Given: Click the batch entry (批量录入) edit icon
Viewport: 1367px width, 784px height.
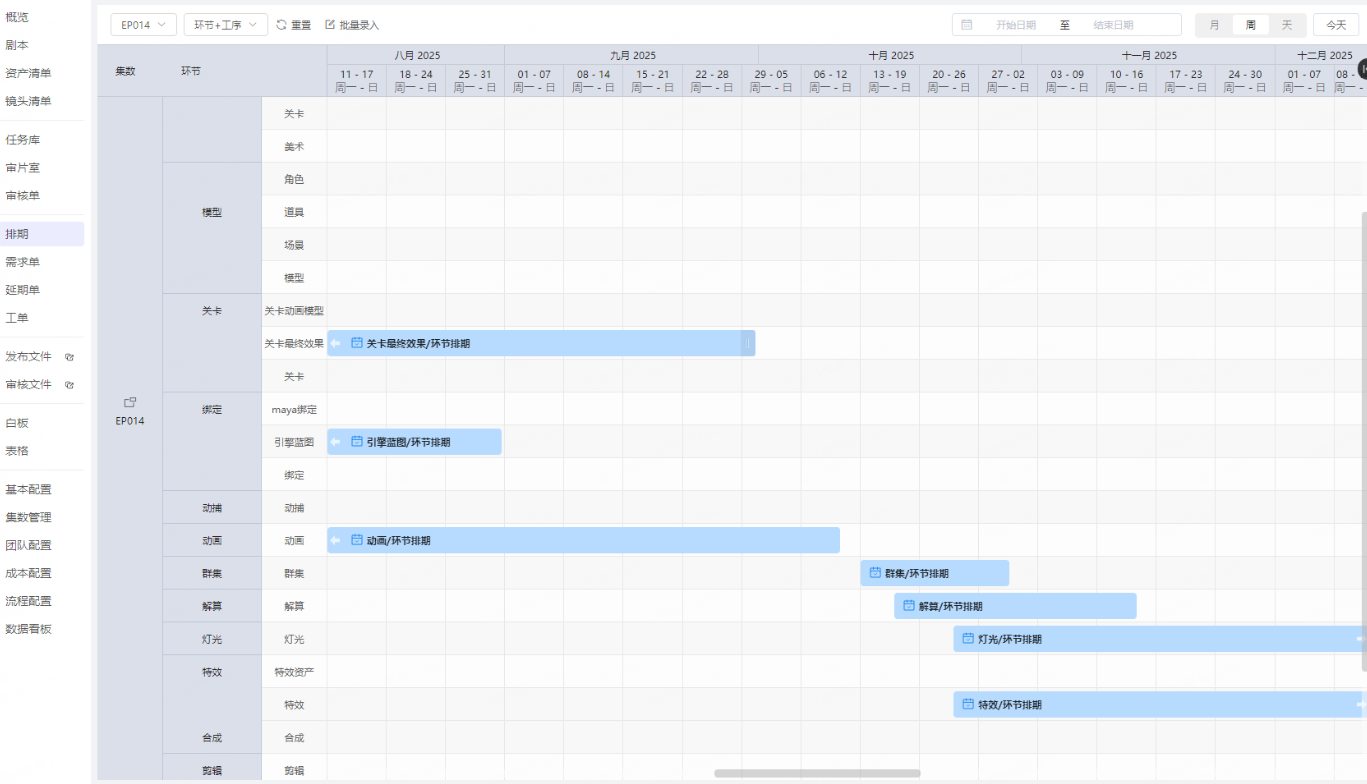Looking at the screenshot, I should [x=330, y=25].
